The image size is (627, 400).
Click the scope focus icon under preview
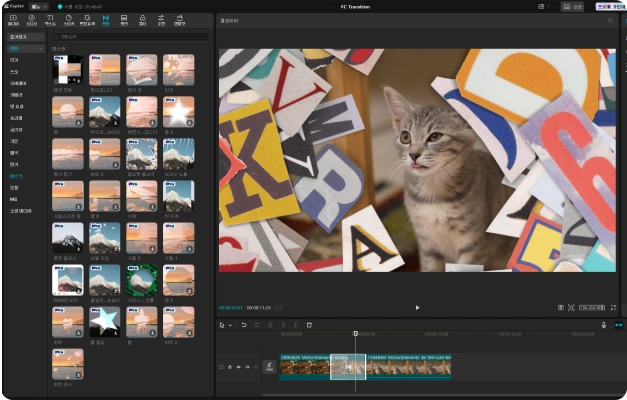571,308
